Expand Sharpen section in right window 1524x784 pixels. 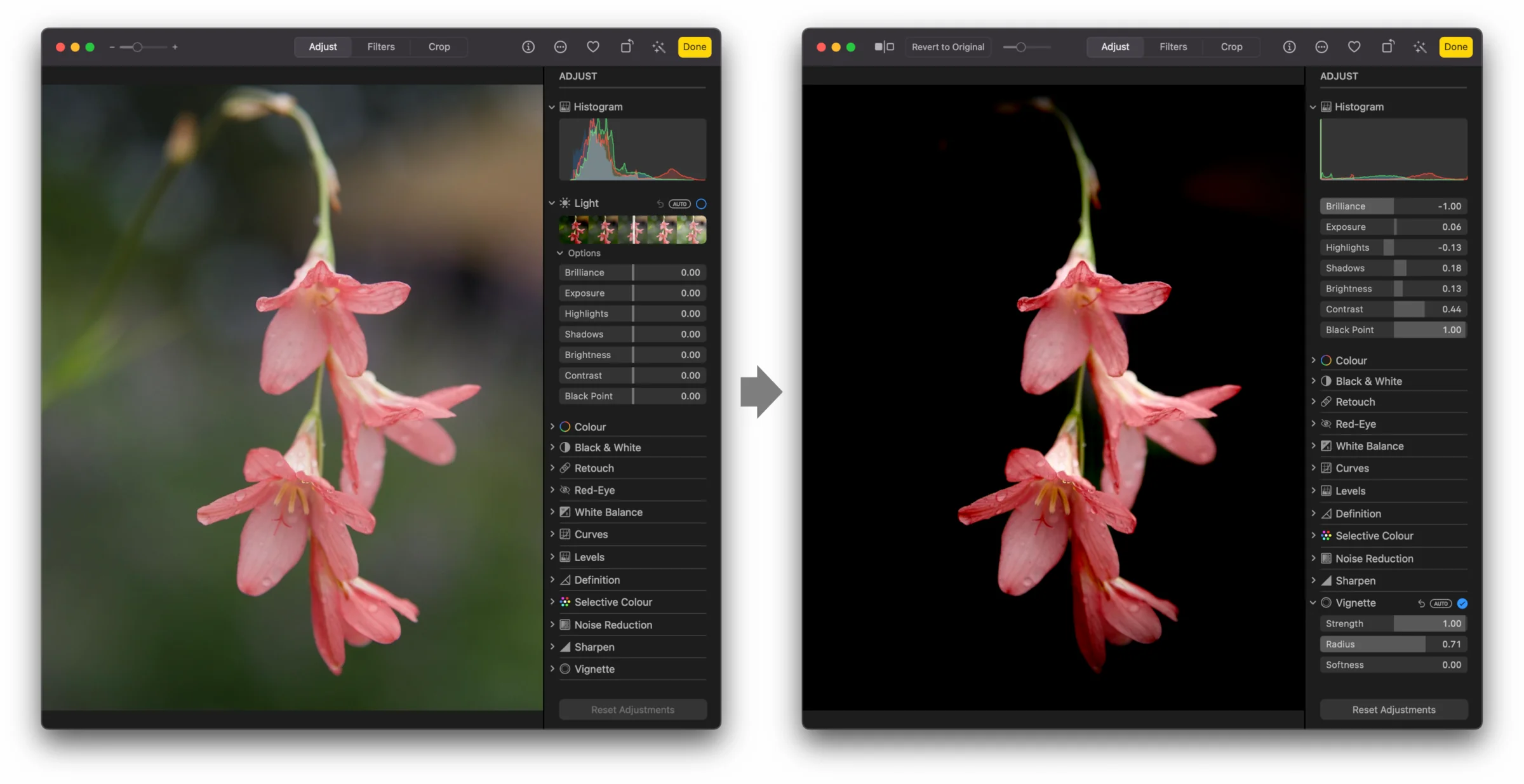pyautogui.click(x=1313, y=580)
